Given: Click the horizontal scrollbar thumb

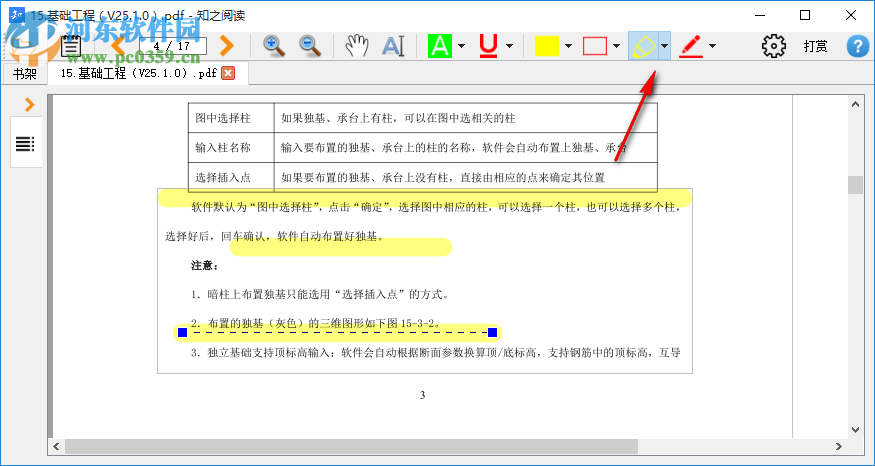Looking at the screenshot, I should click(351, 446).
